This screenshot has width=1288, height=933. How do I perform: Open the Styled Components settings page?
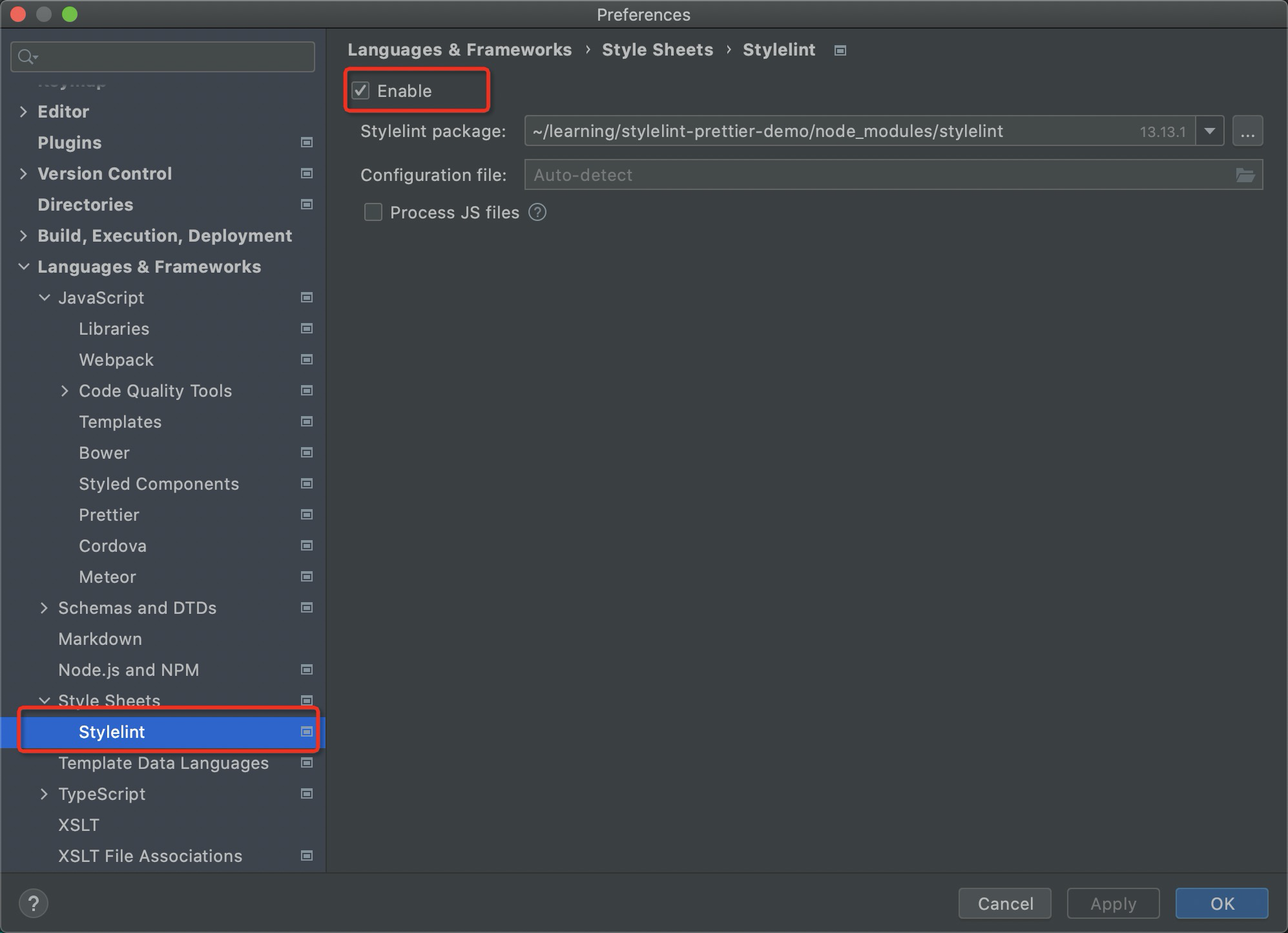tap(159, 484)
